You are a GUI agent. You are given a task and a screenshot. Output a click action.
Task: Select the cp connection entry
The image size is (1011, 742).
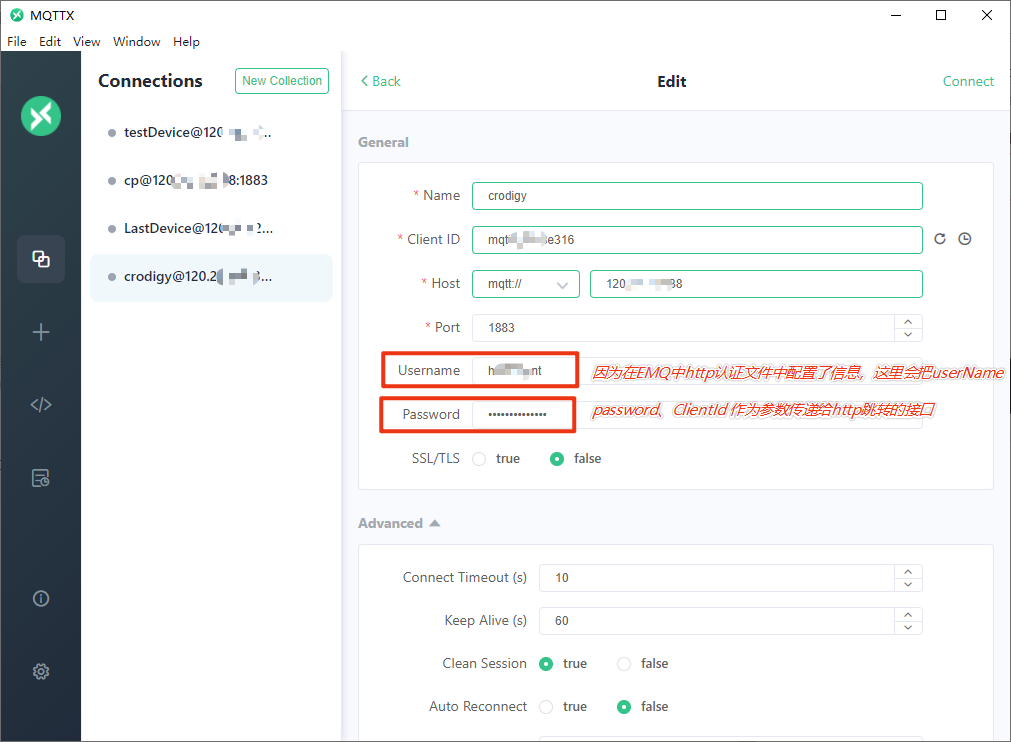pos(211,181)
